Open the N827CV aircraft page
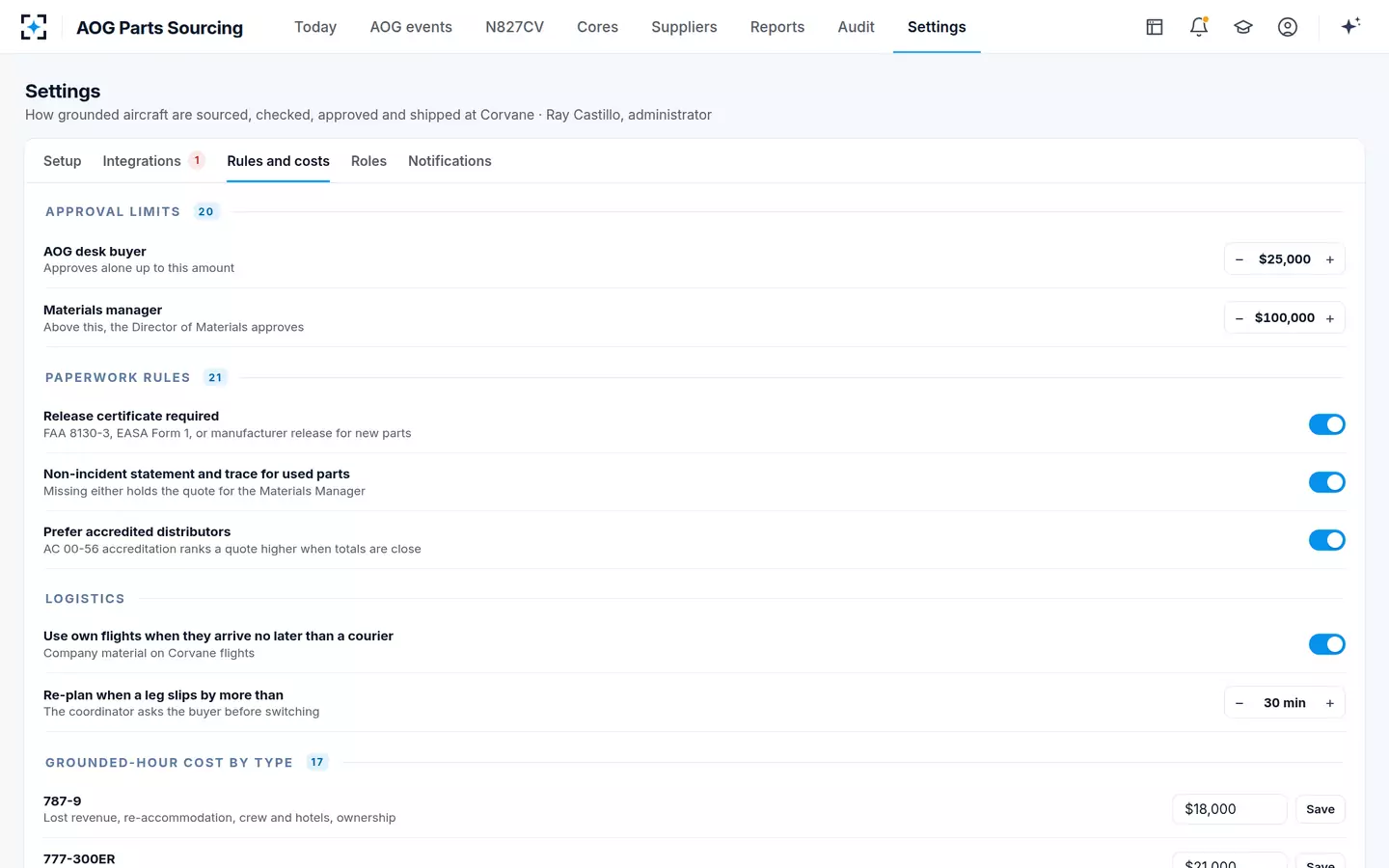 pyautogui.click(x=514, y=27)
